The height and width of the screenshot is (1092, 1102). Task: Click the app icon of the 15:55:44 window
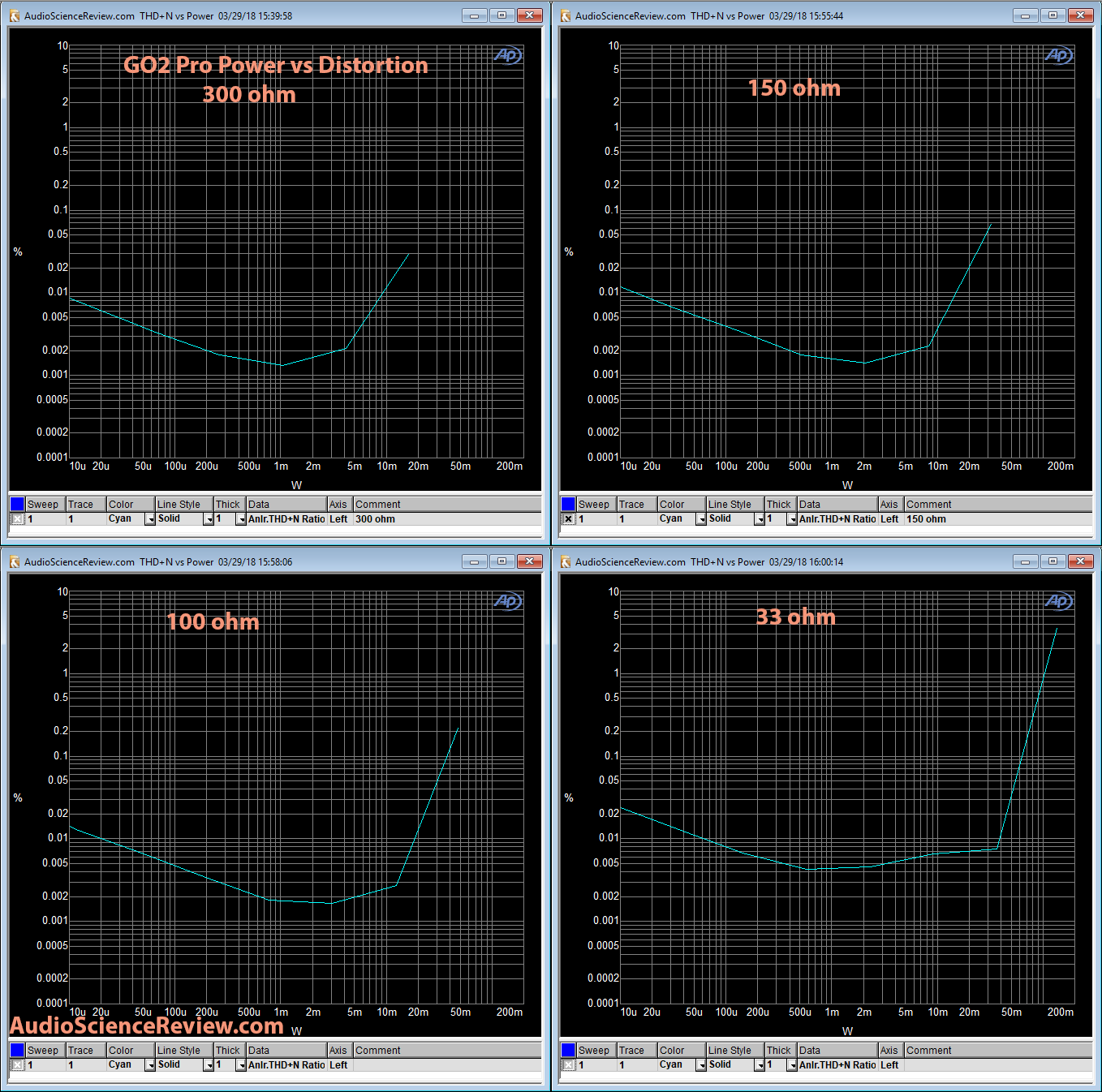click(566, 15)
